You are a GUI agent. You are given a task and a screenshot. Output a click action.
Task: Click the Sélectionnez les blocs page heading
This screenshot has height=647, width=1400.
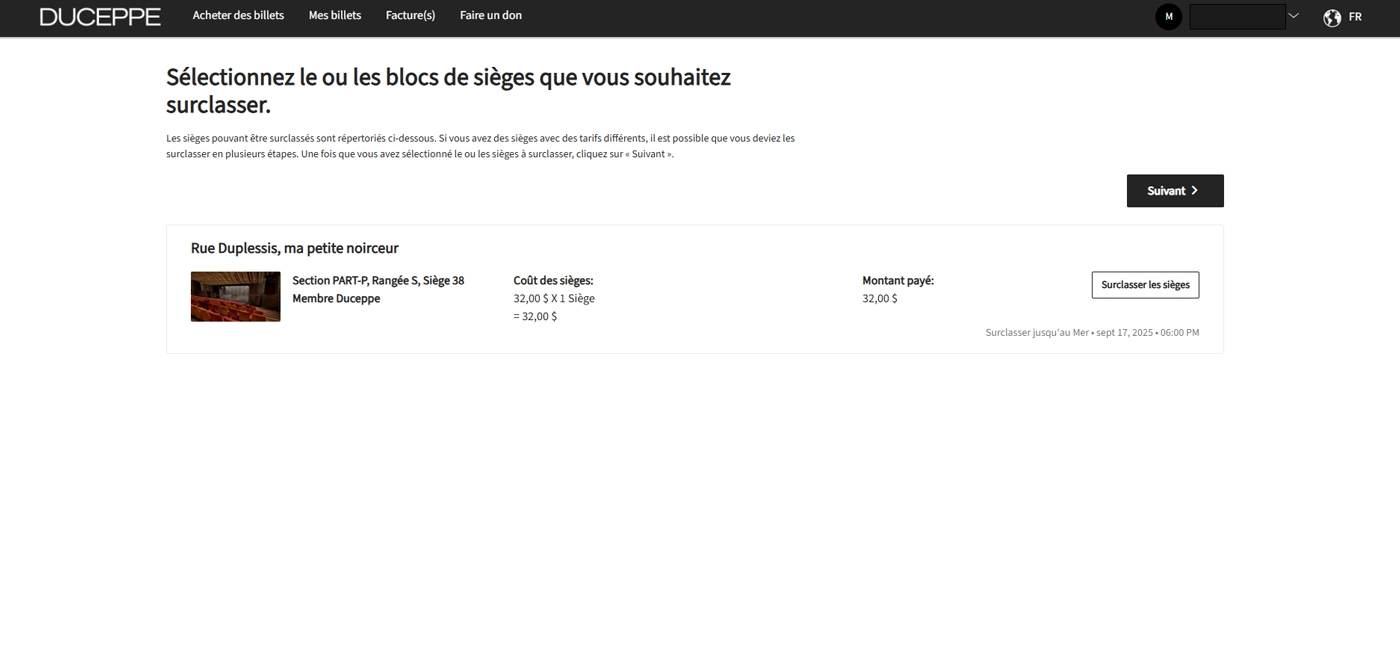point(448,90)
